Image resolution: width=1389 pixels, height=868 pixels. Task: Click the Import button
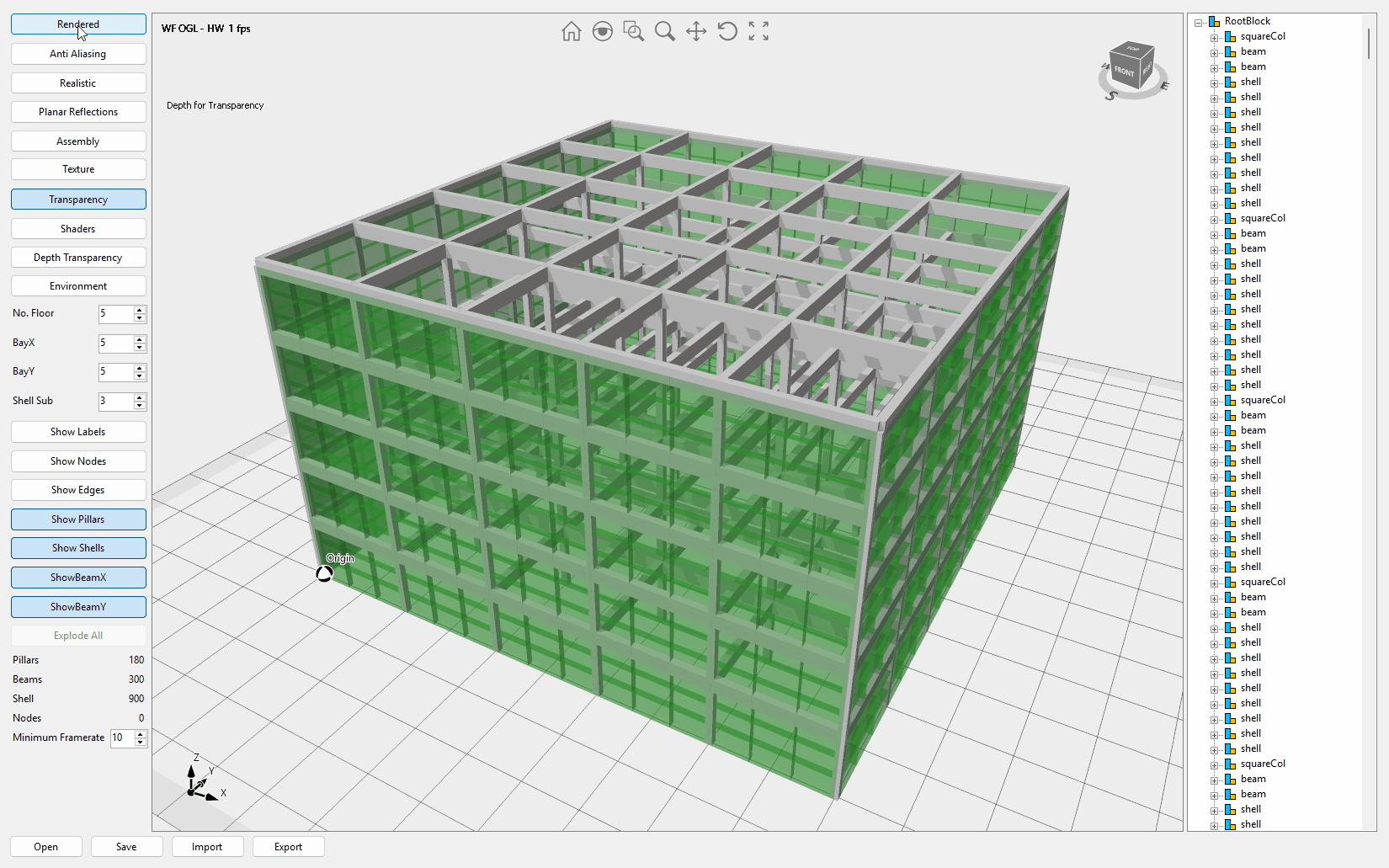207,847
